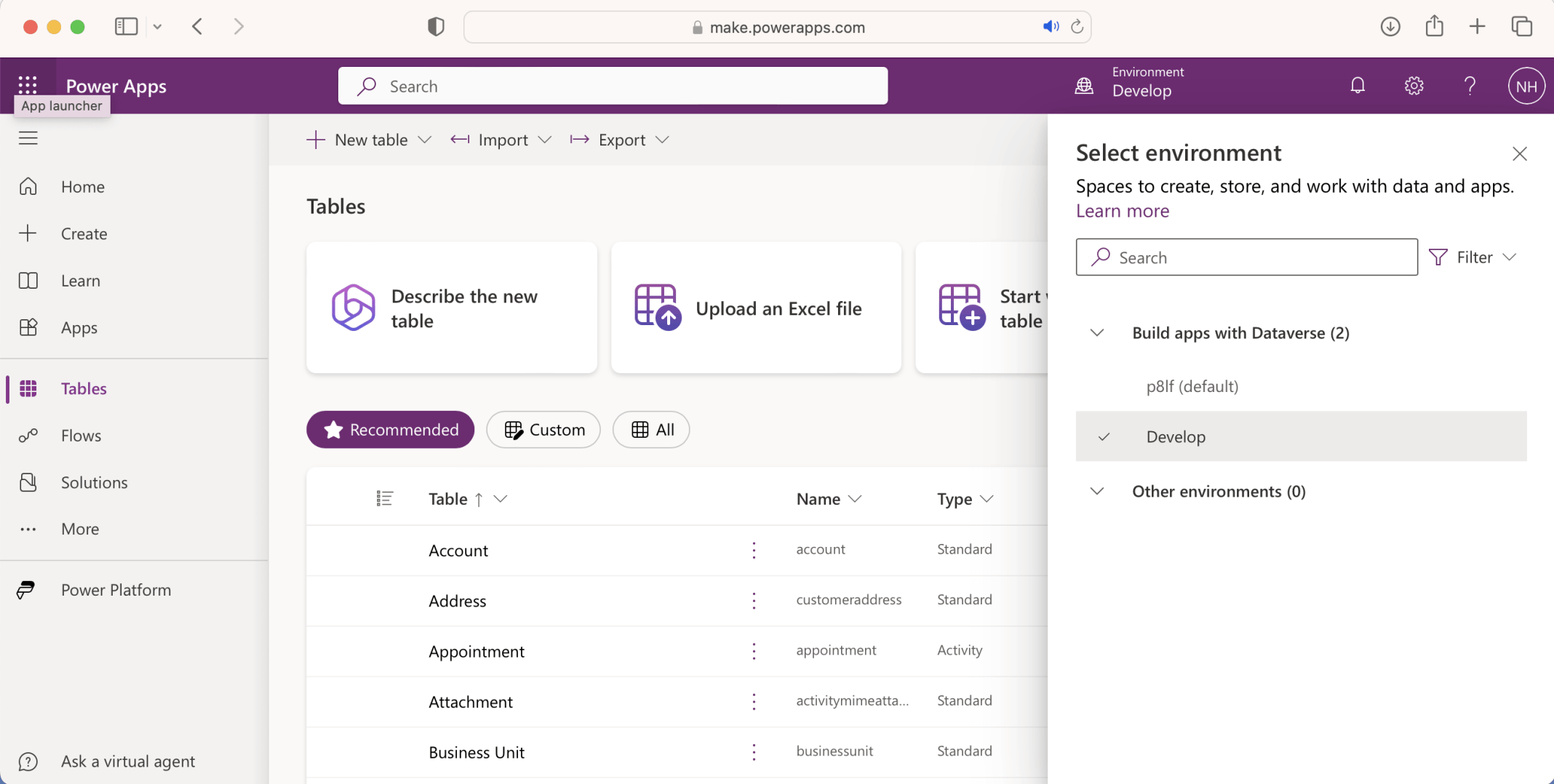Switch to the Custom tables filter
Screen dimensions: 1554x784
pos(543,430)
